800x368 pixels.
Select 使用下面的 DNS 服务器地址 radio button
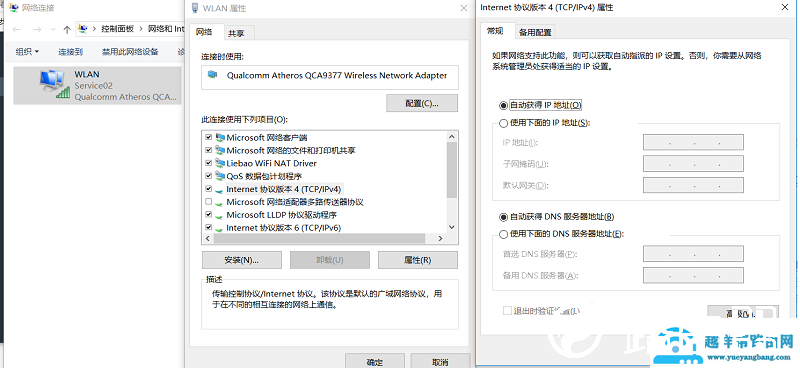pos(504,234)
